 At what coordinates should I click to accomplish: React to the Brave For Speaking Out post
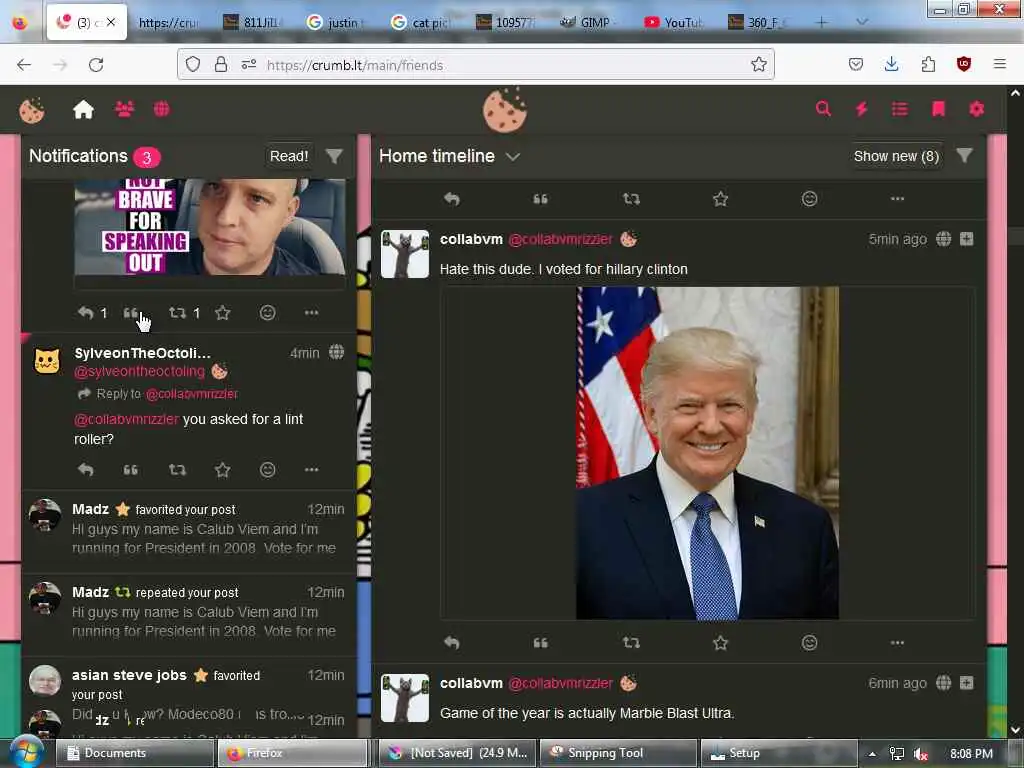tap(267, 313)
